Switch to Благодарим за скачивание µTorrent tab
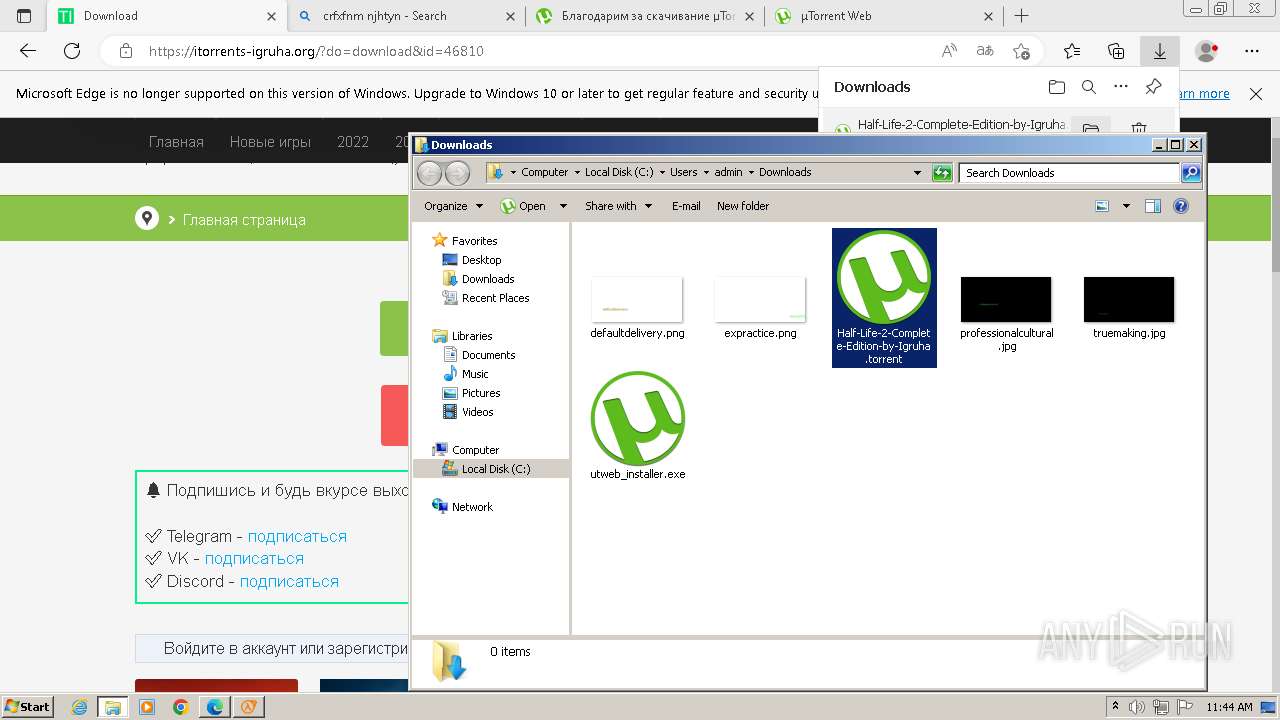This screenshot has height=720, width=1280. click(645, 16)
